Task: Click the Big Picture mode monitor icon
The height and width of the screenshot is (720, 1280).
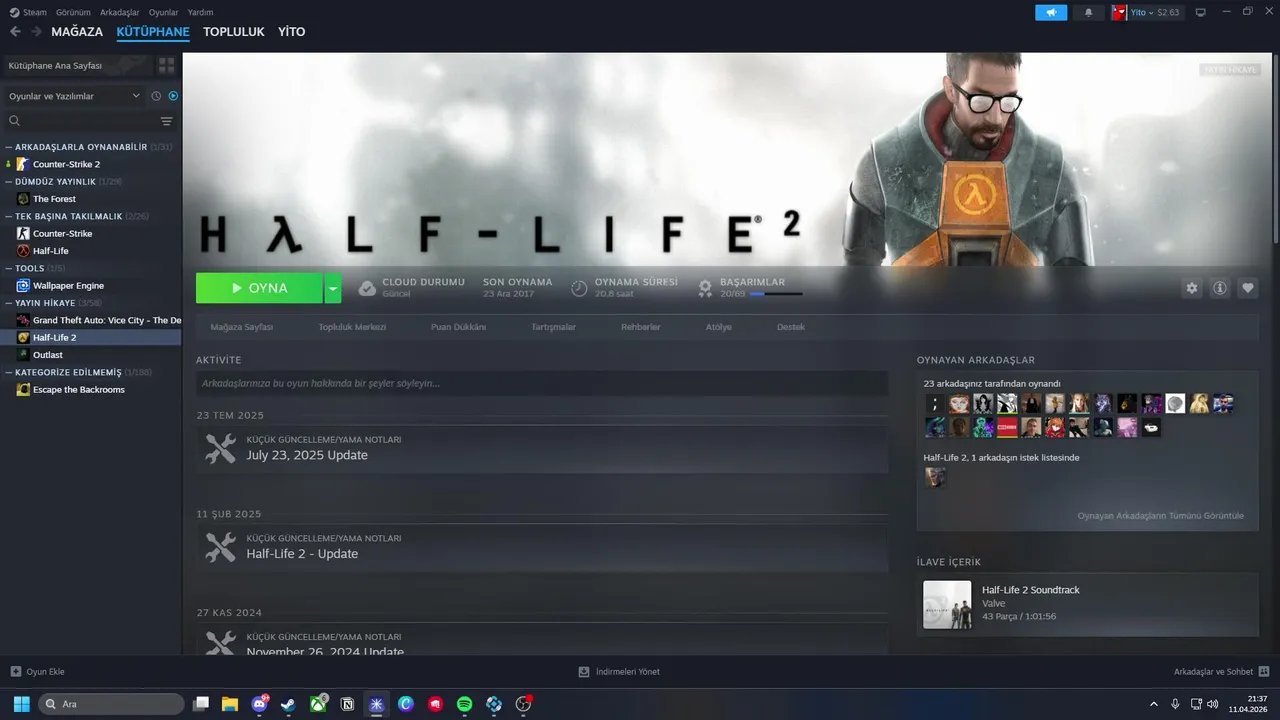Action: click(1201, 12)
